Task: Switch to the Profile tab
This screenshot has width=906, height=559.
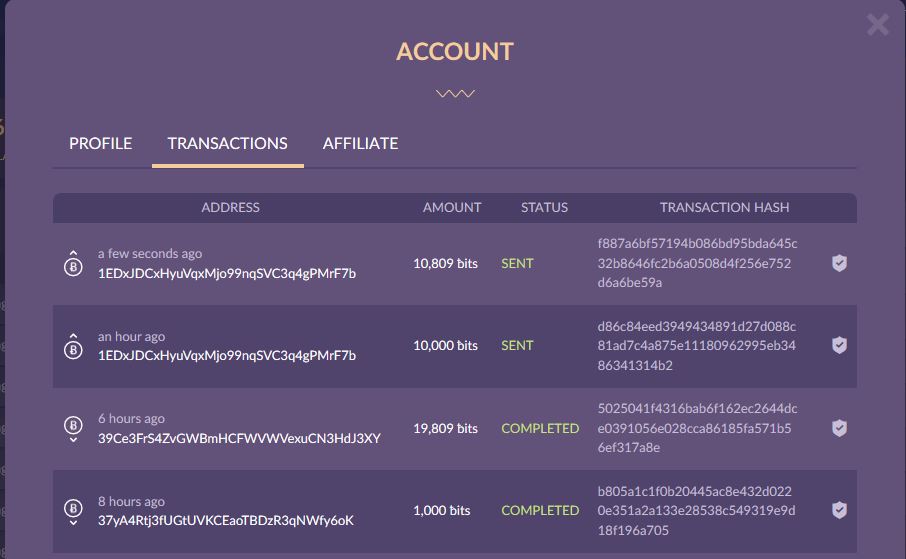Action: [100, 143]
